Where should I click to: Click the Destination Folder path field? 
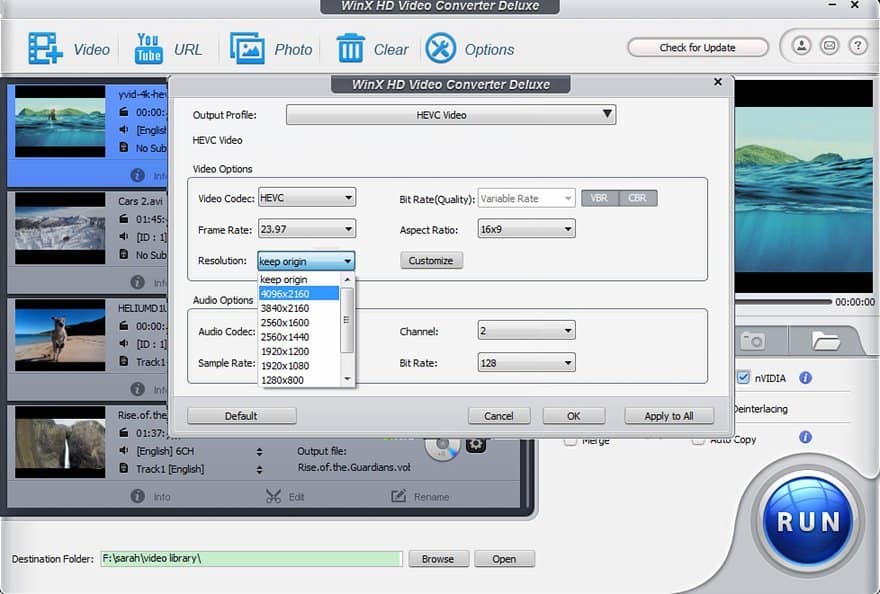(x=250, y=559)
